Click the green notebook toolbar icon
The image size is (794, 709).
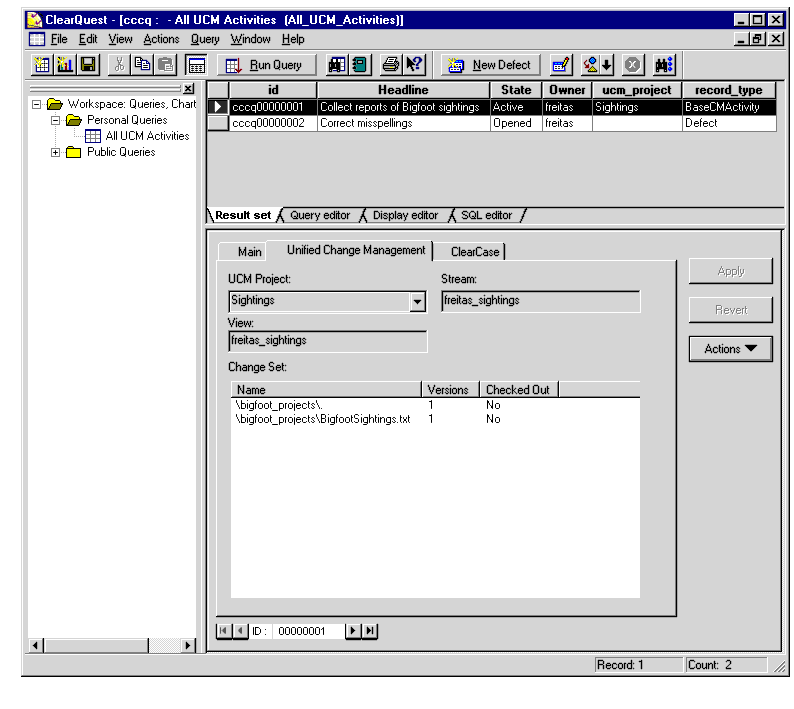click(x=360, y=65)
